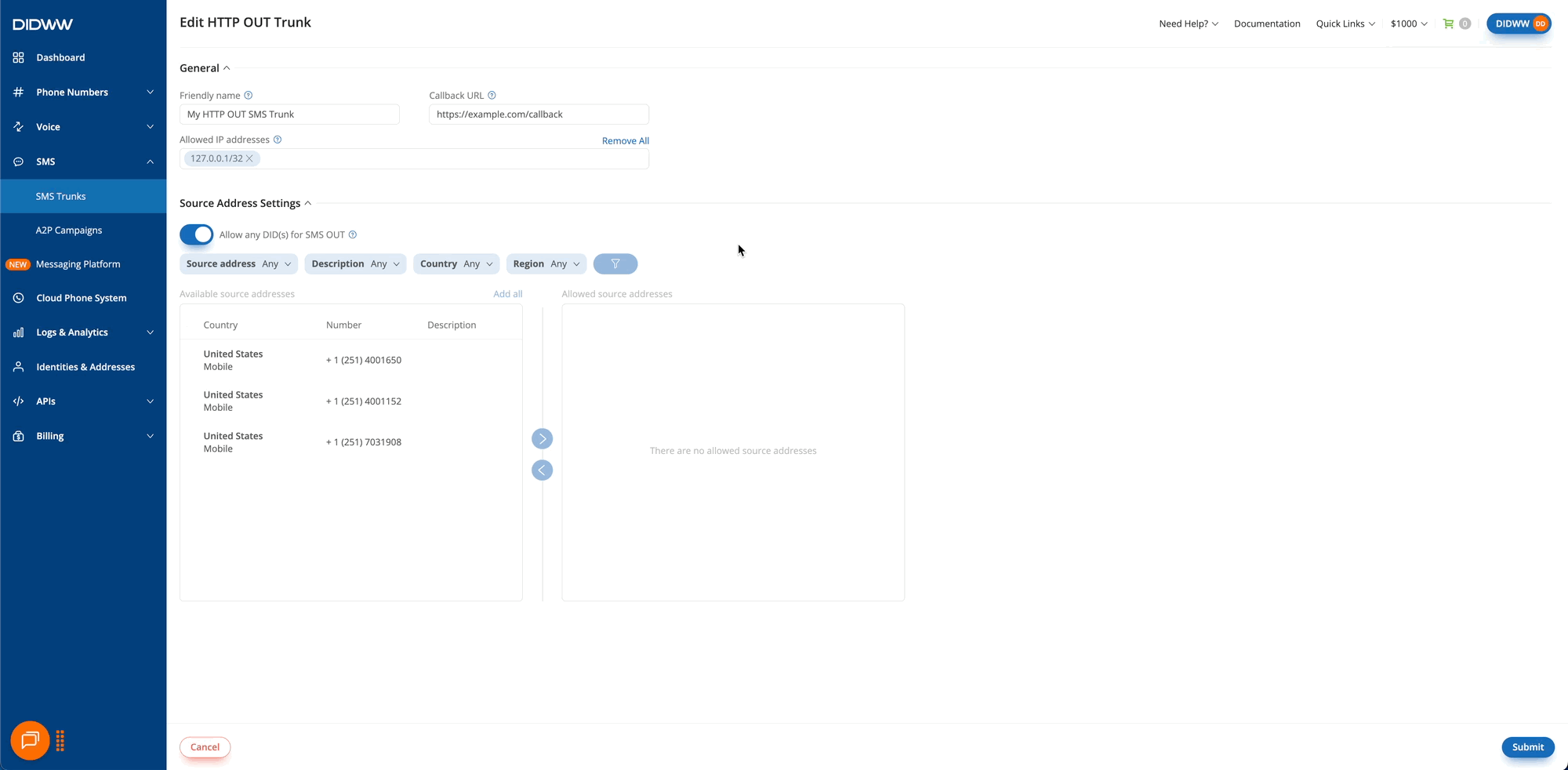Click the Dashboard grid icon
This screenshot has height=770, width=1568.
pyautogui.click(x=19, y=57)
